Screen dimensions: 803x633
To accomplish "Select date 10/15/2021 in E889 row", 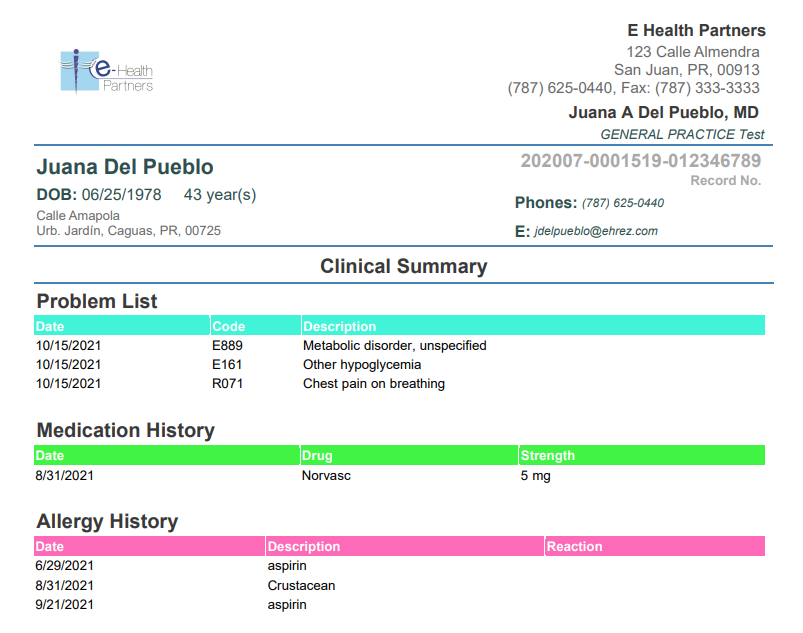I will (68, 346).
